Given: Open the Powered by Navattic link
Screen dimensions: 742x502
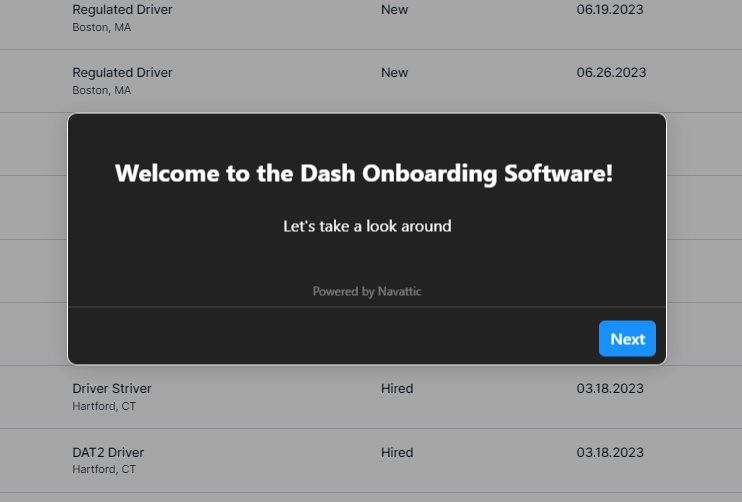Looking at the screenshot, I should [367, 291].
